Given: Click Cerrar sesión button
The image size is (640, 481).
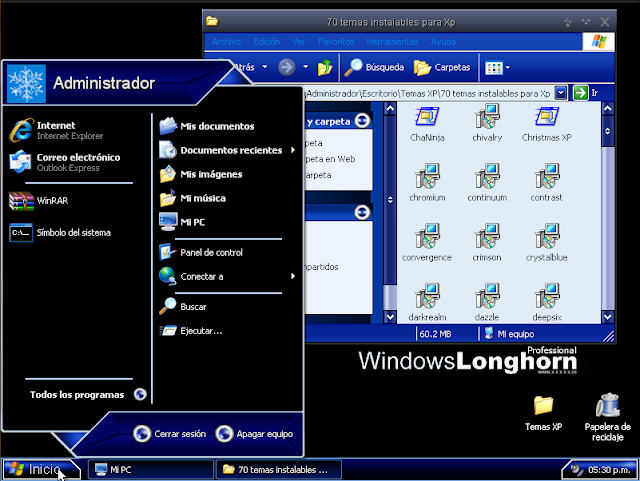Looking at the screenshot, I should pyautogui.click(x=170, y=434).
